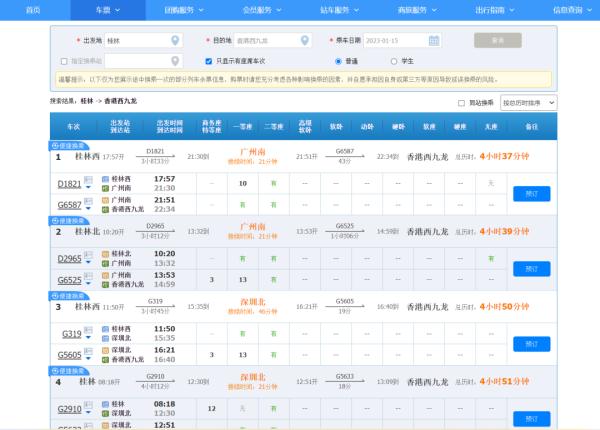Open the 出行指南 navigation menu
The height and width of the screenshot is (430, 600).
click(x=495, y=10)
